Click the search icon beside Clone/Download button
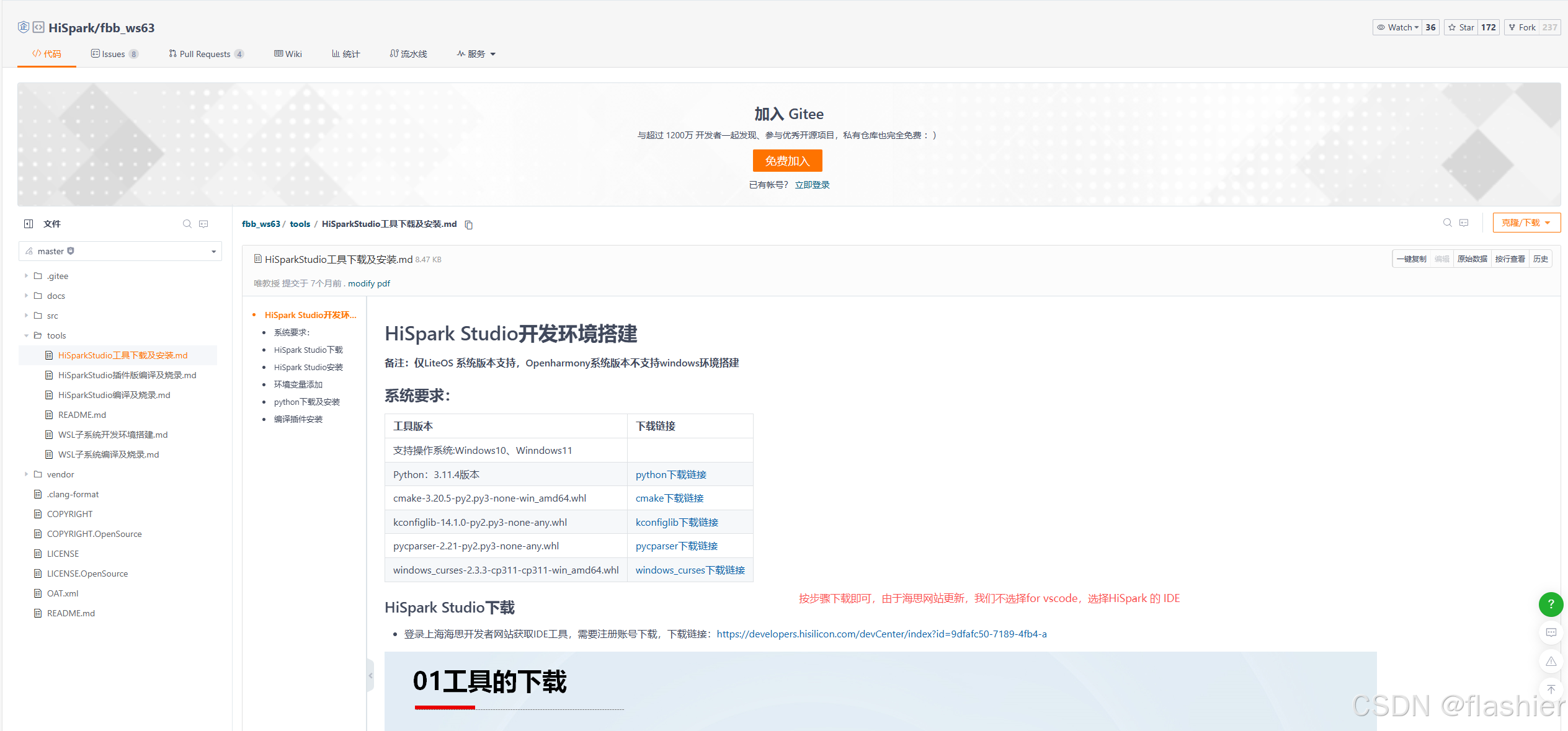Screen dimensions: 1568x731 click(x=1447, y=223)
